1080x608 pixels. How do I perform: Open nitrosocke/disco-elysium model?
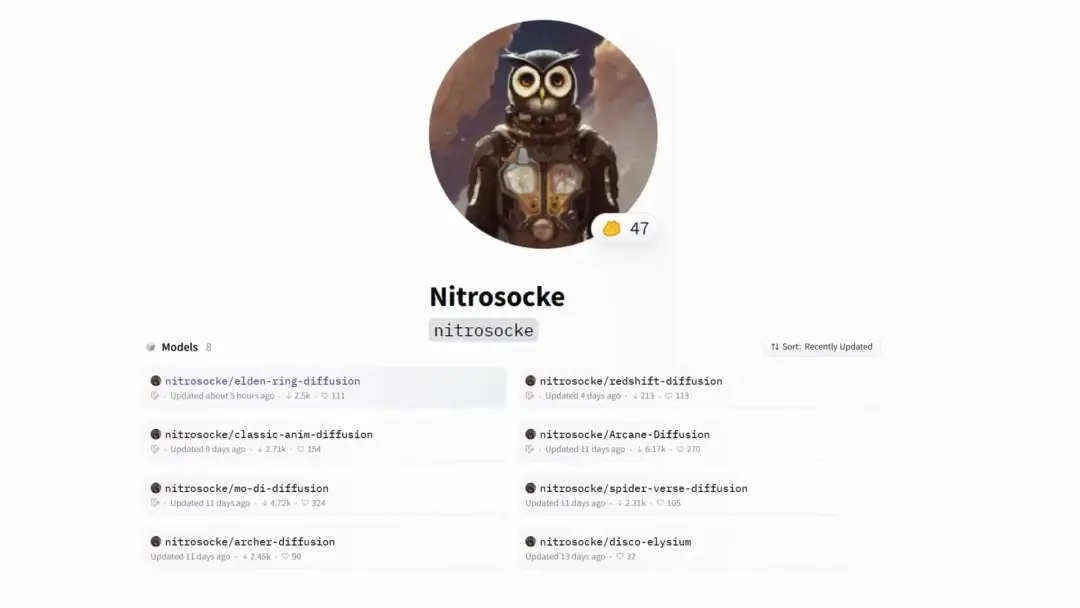click(615, 542)
